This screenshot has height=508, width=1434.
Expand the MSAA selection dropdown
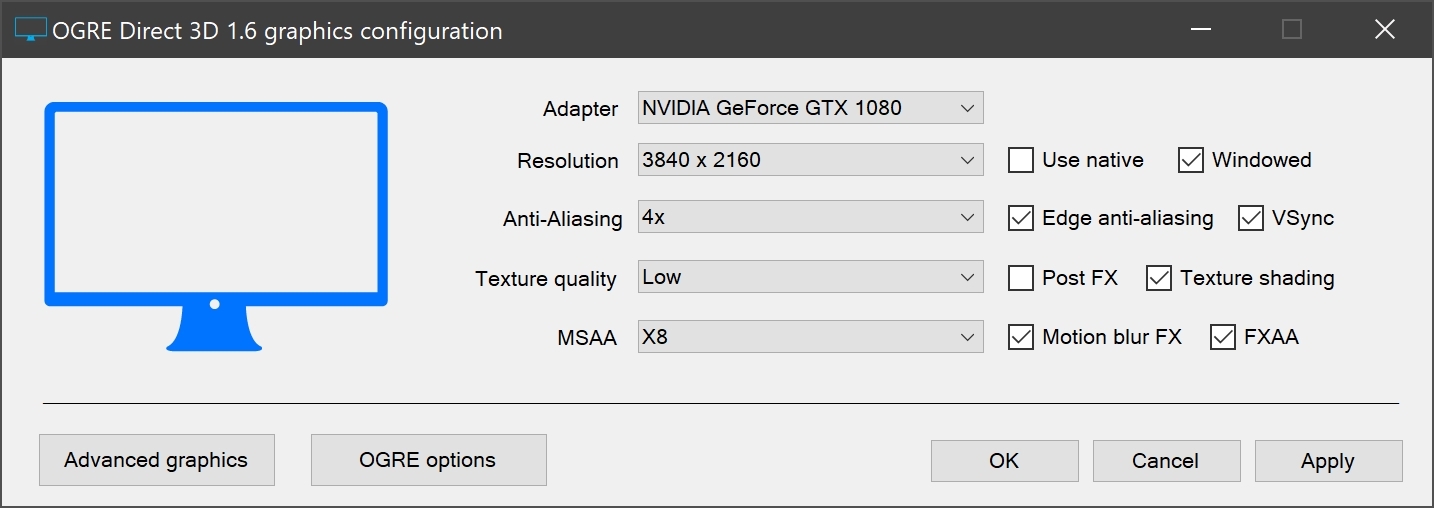(810, 338)
